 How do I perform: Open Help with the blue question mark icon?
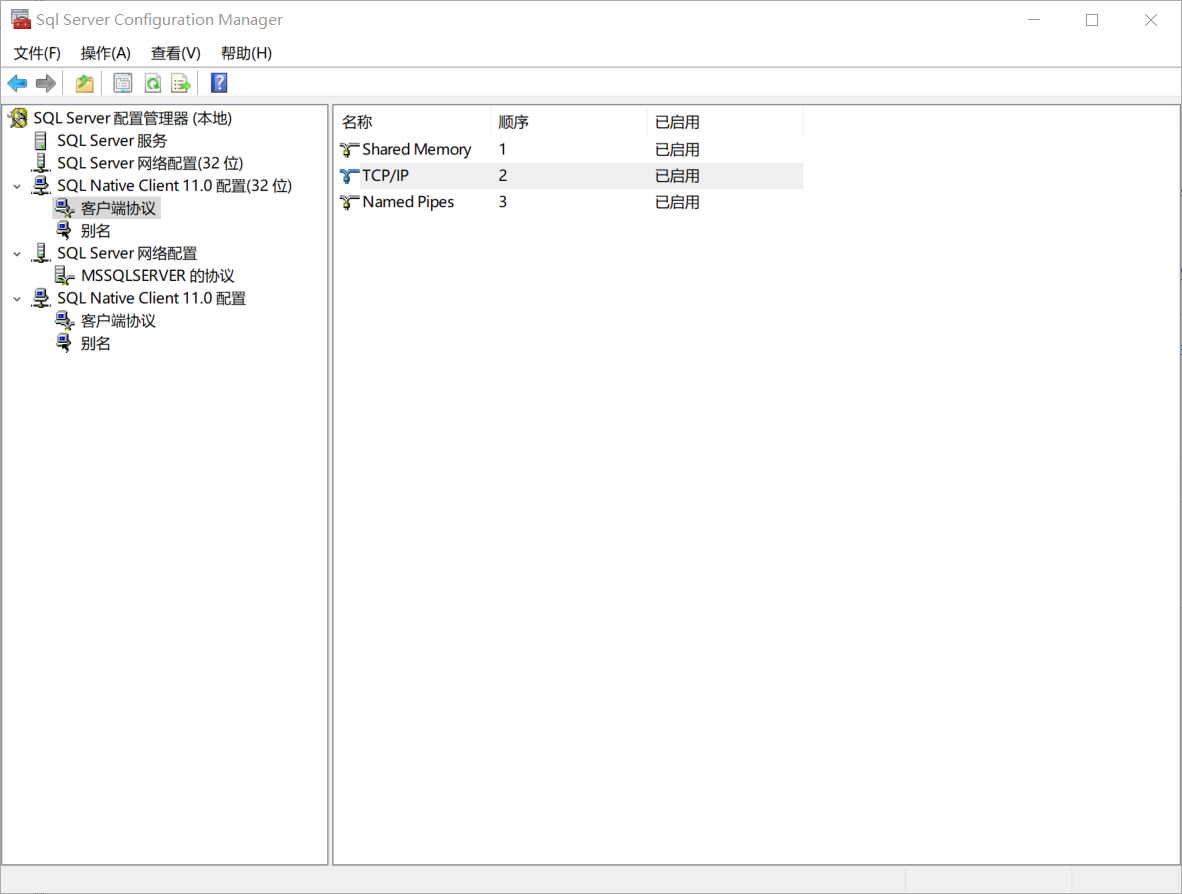click(219, 83)
